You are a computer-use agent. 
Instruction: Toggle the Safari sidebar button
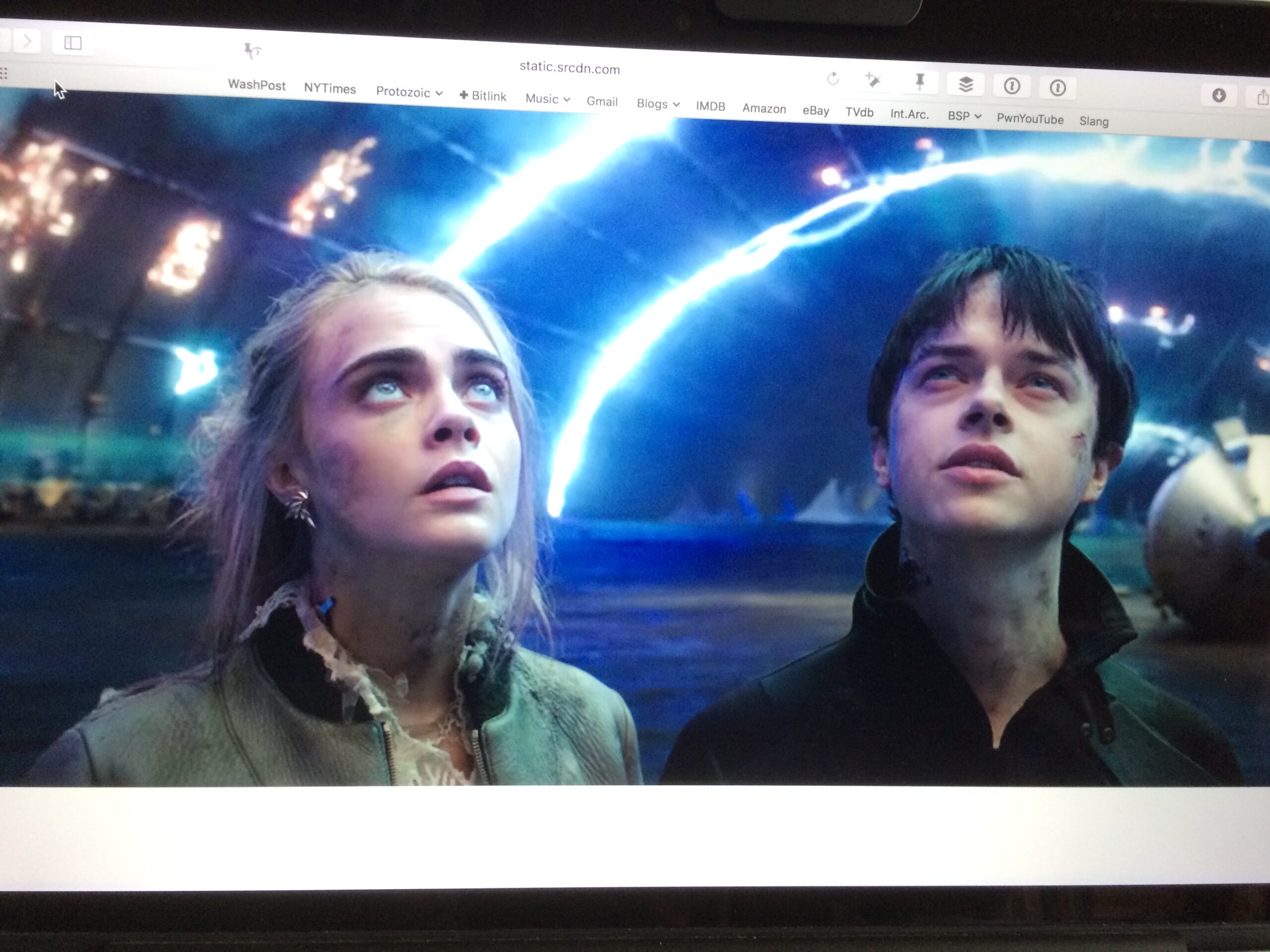click(x=73, y=43)
